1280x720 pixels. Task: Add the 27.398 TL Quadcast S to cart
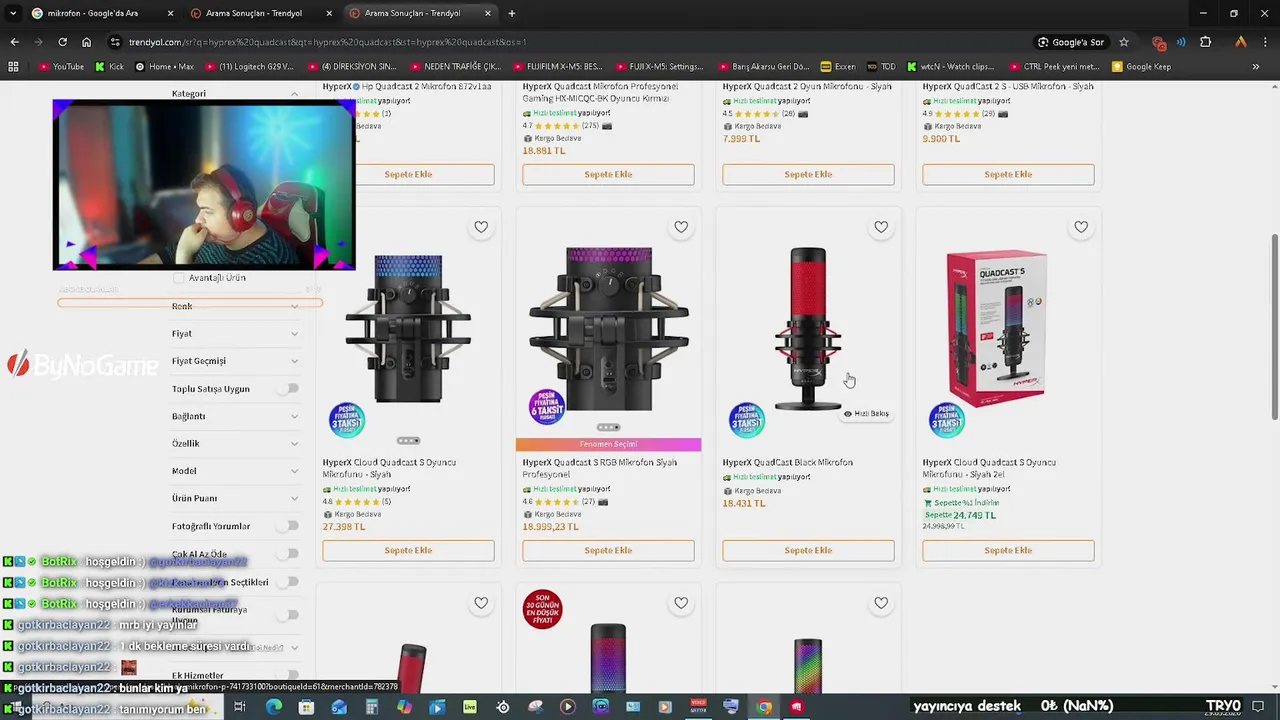coord(408,550)
